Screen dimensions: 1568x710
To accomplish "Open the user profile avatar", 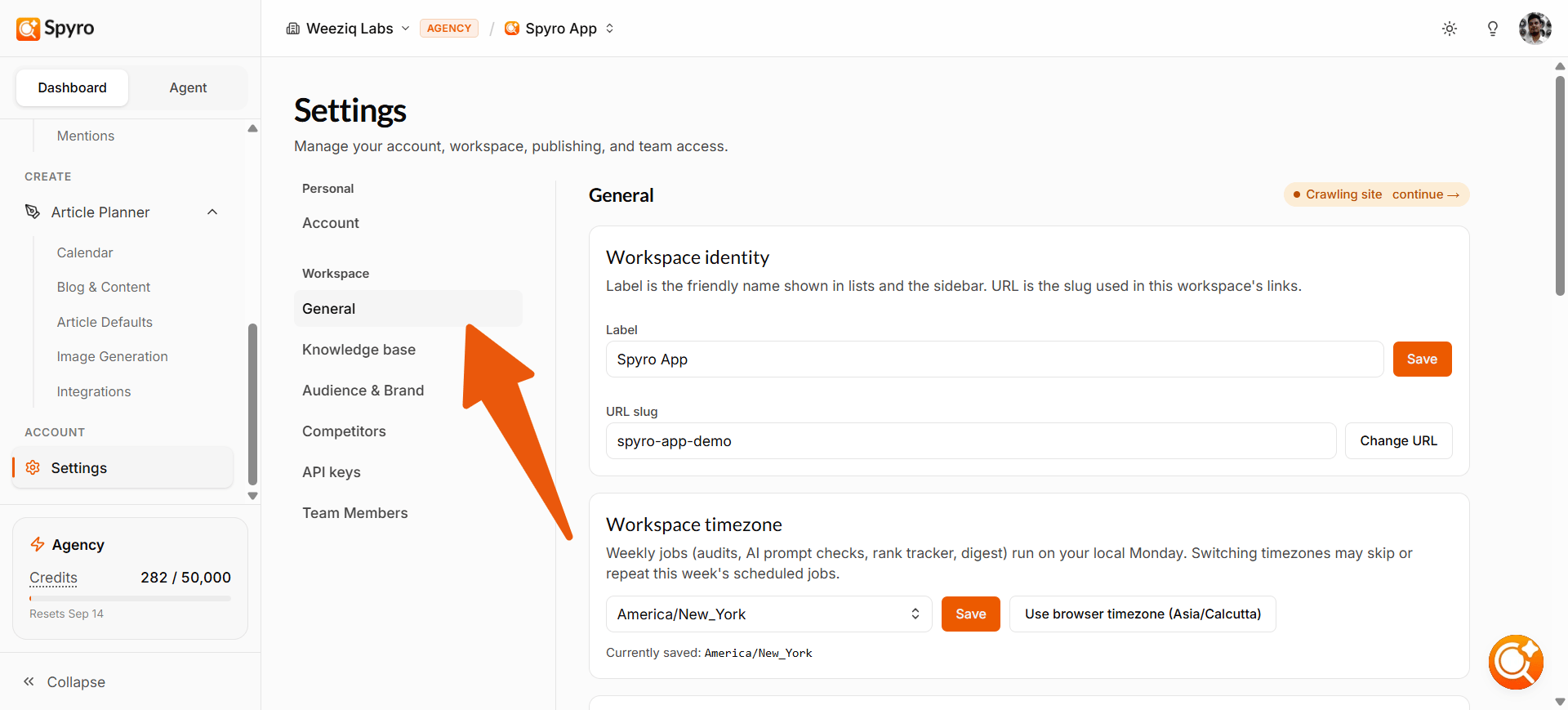I will coord(1535,29).
